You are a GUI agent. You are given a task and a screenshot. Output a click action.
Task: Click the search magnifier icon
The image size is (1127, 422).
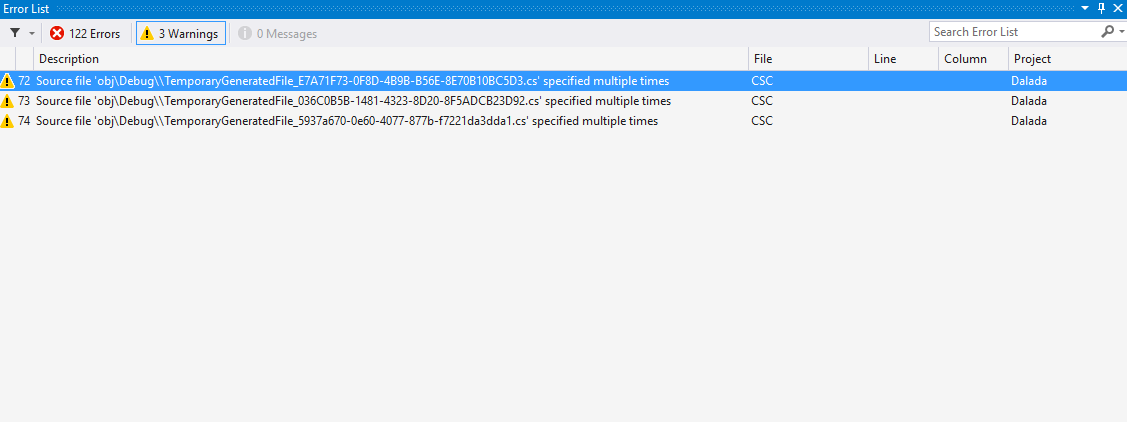(1108, 32)
